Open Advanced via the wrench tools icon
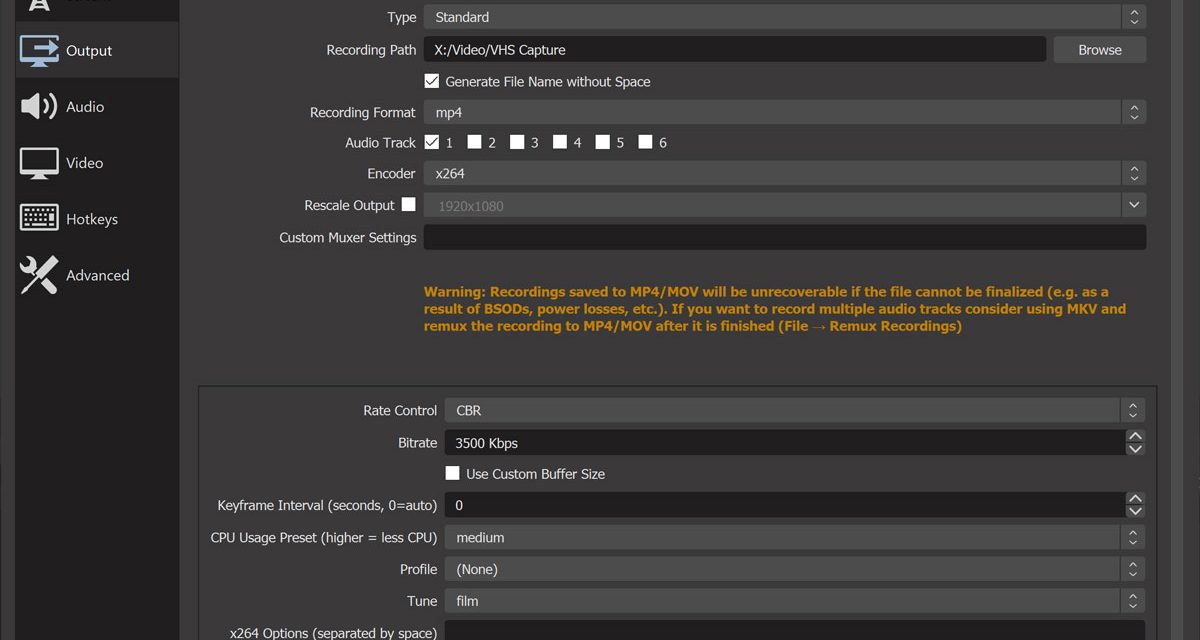The image size is (1200, 640). pyautogui.click(x=39, y=275)
